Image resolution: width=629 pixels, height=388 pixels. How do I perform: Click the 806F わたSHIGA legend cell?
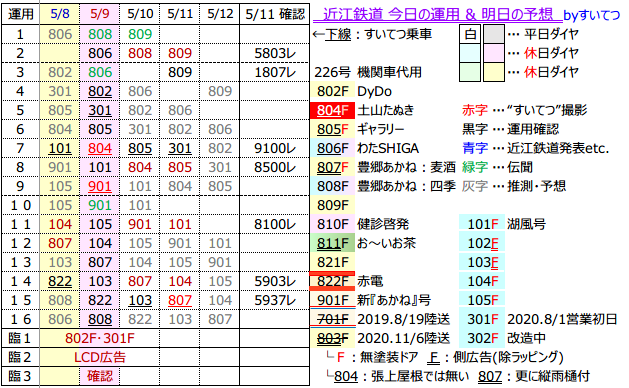coord(332,148)
